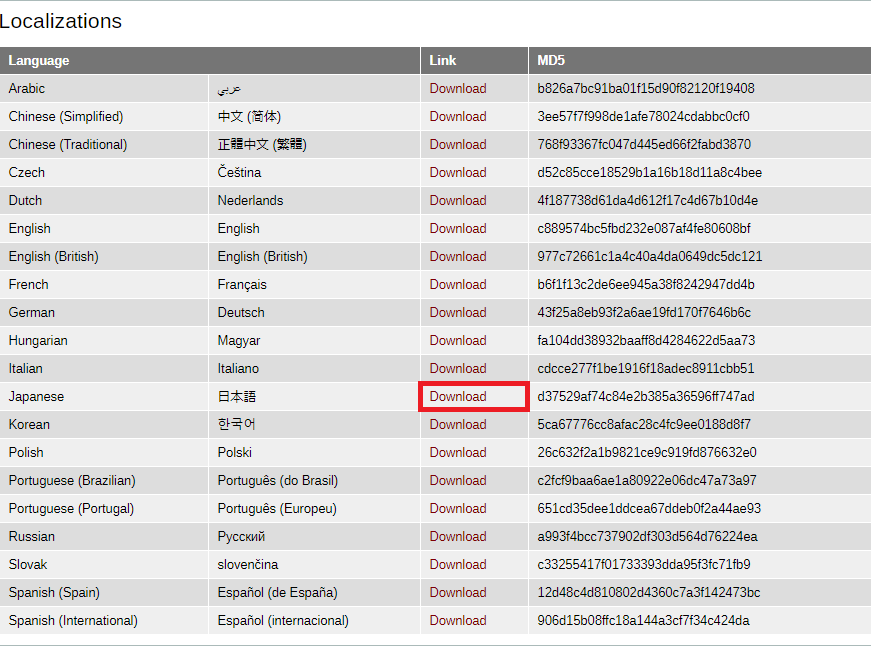Select MD5 hash c33255417f01733393dda95f3fc71fb9
Screen dimensions: 871x646
[x=644, y=564]
